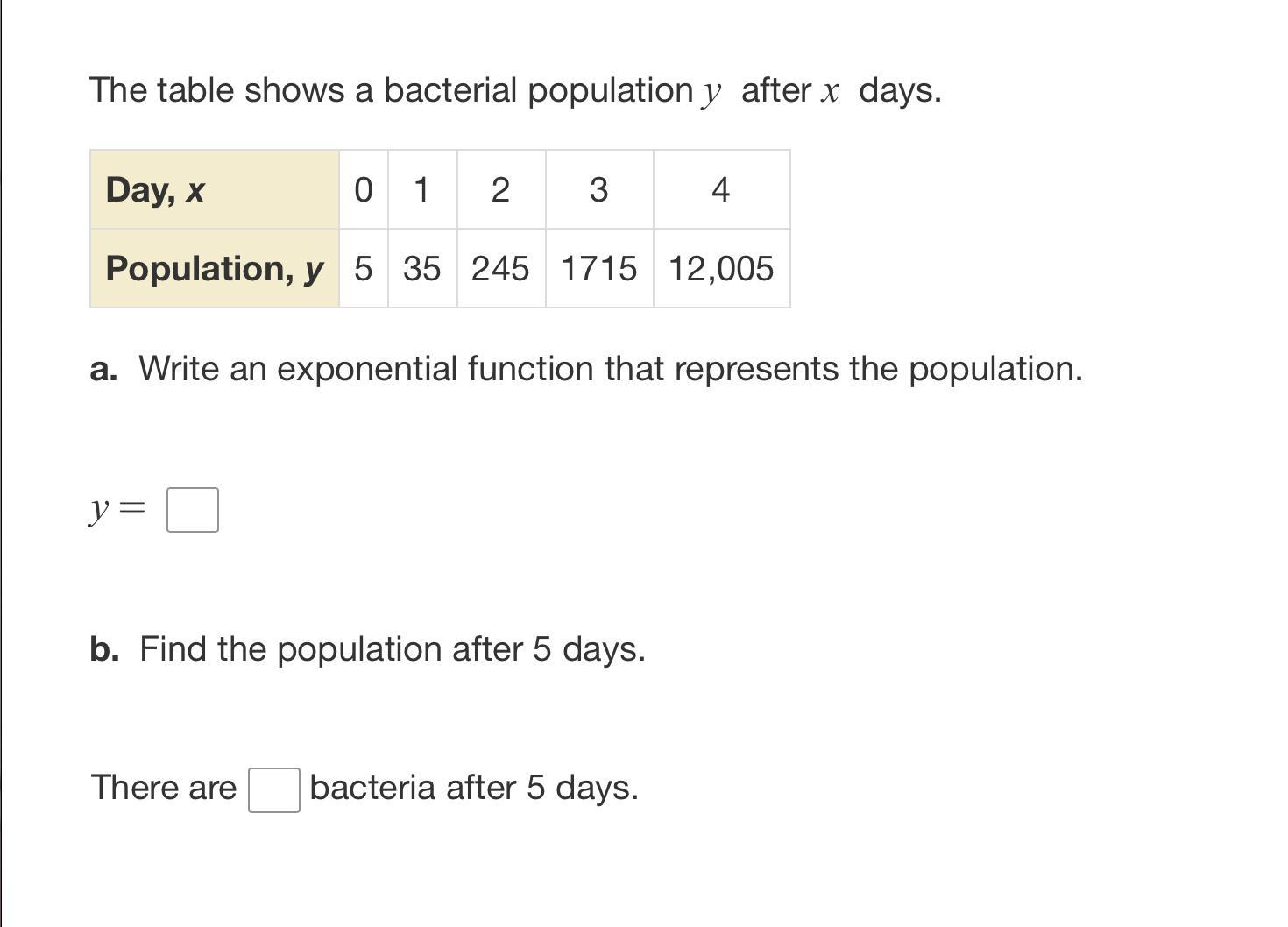This screenshot has height=927, width=1288.
Task: Click the bacteria count answer box
Action: pyautogui.click(x=274, y=790)
